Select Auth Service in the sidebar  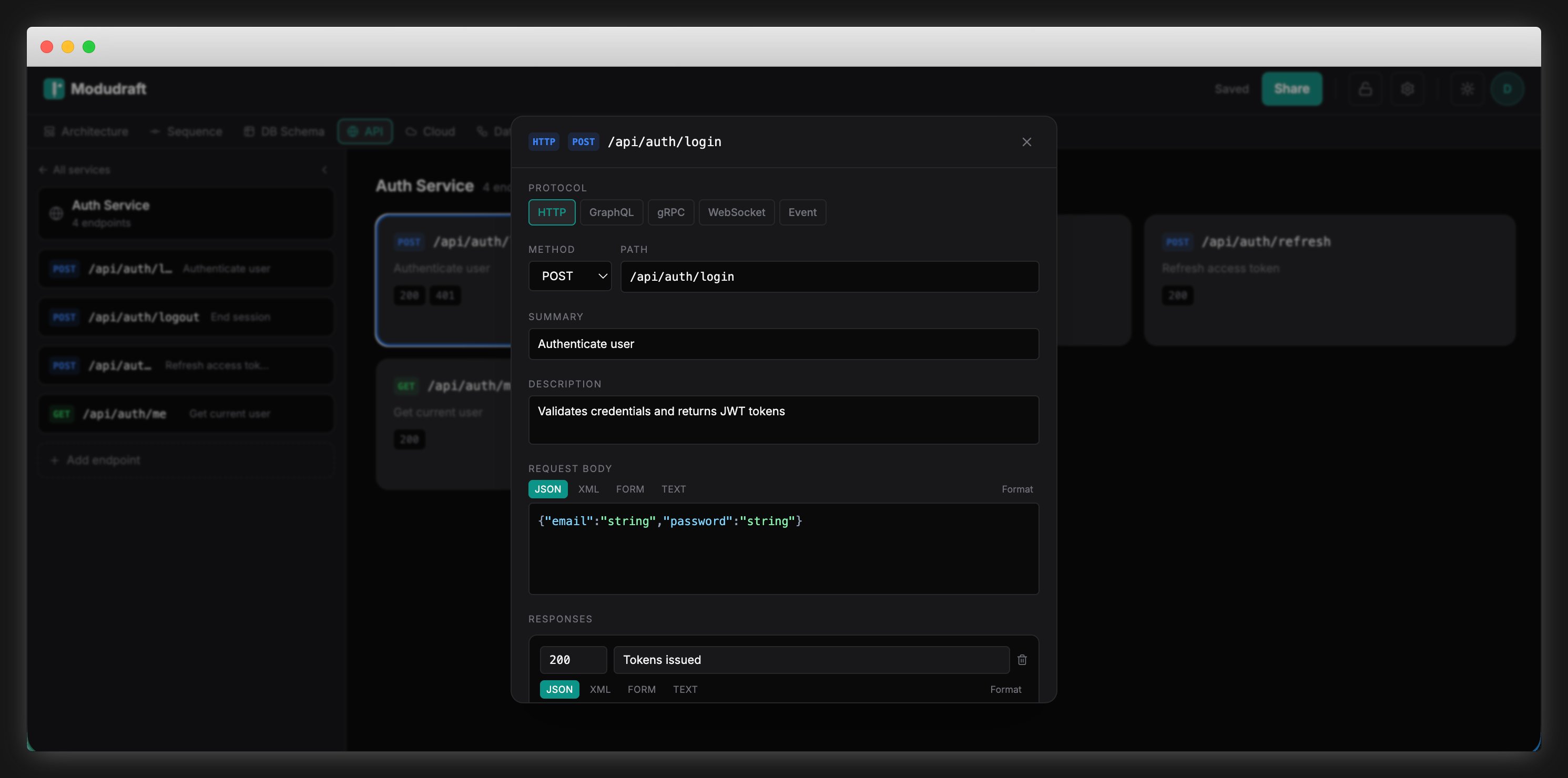[x=186, y=213]
